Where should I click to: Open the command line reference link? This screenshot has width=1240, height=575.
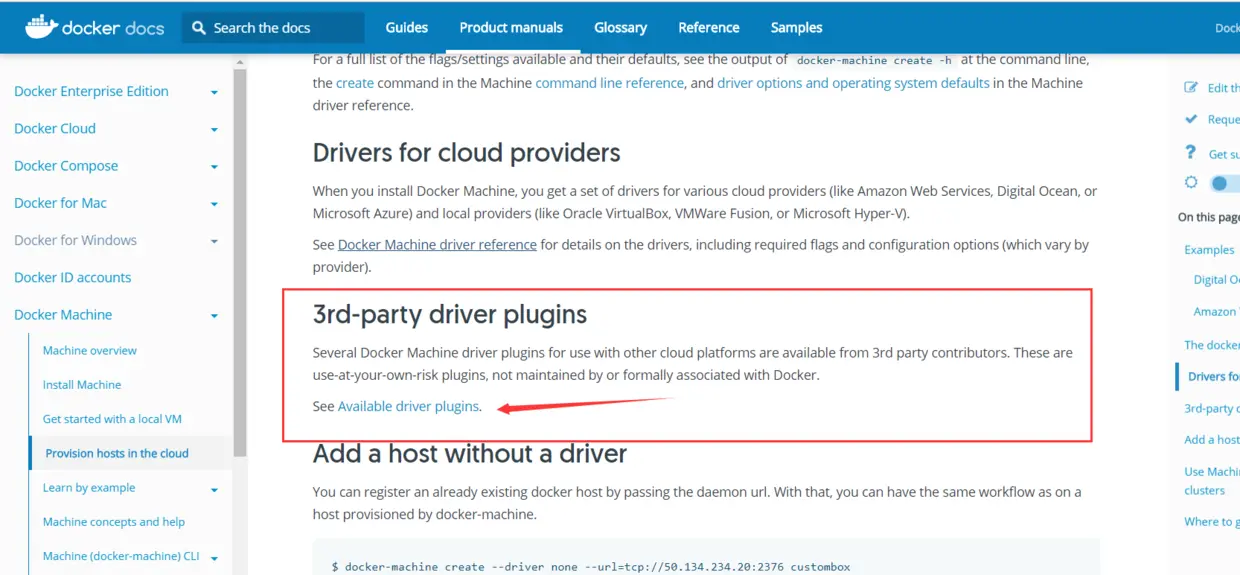click(x=610, y=83)
